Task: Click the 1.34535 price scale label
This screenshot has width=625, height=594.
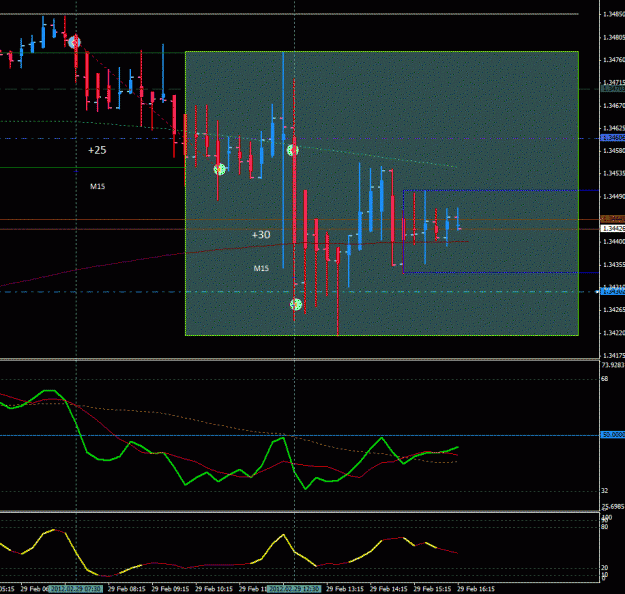Action: point(613,173)
